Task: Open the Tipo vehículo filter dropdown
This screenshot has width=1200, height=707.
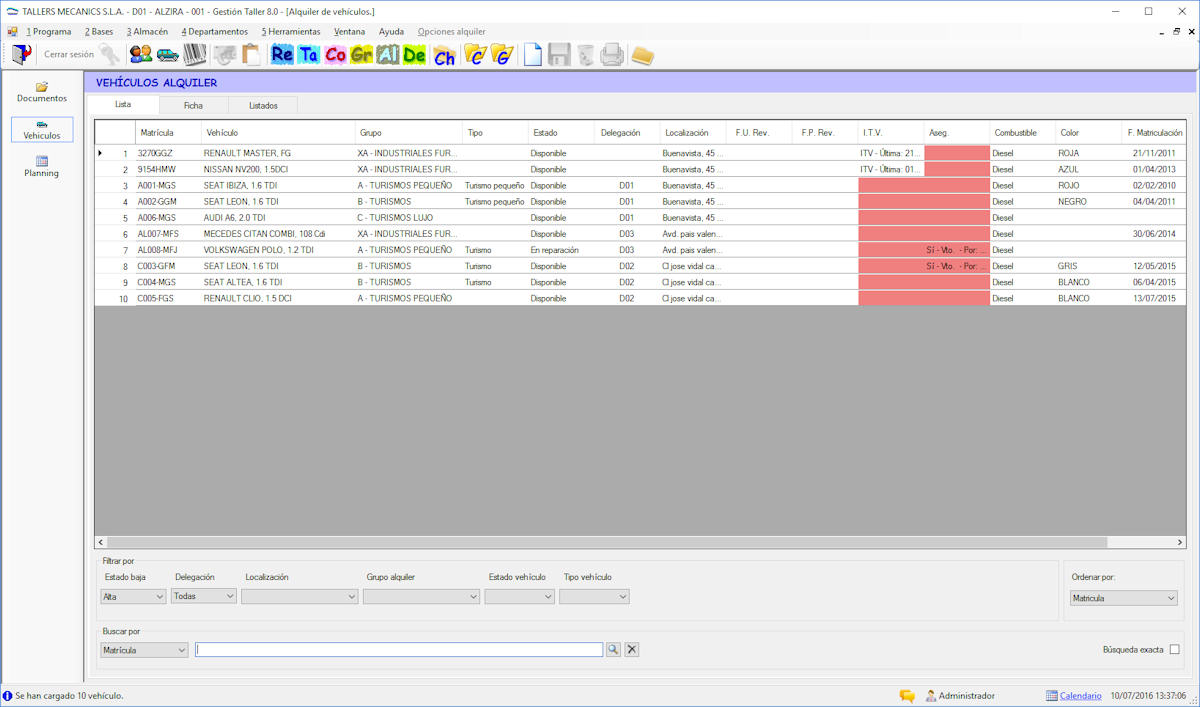Action: tap(594, 596)
